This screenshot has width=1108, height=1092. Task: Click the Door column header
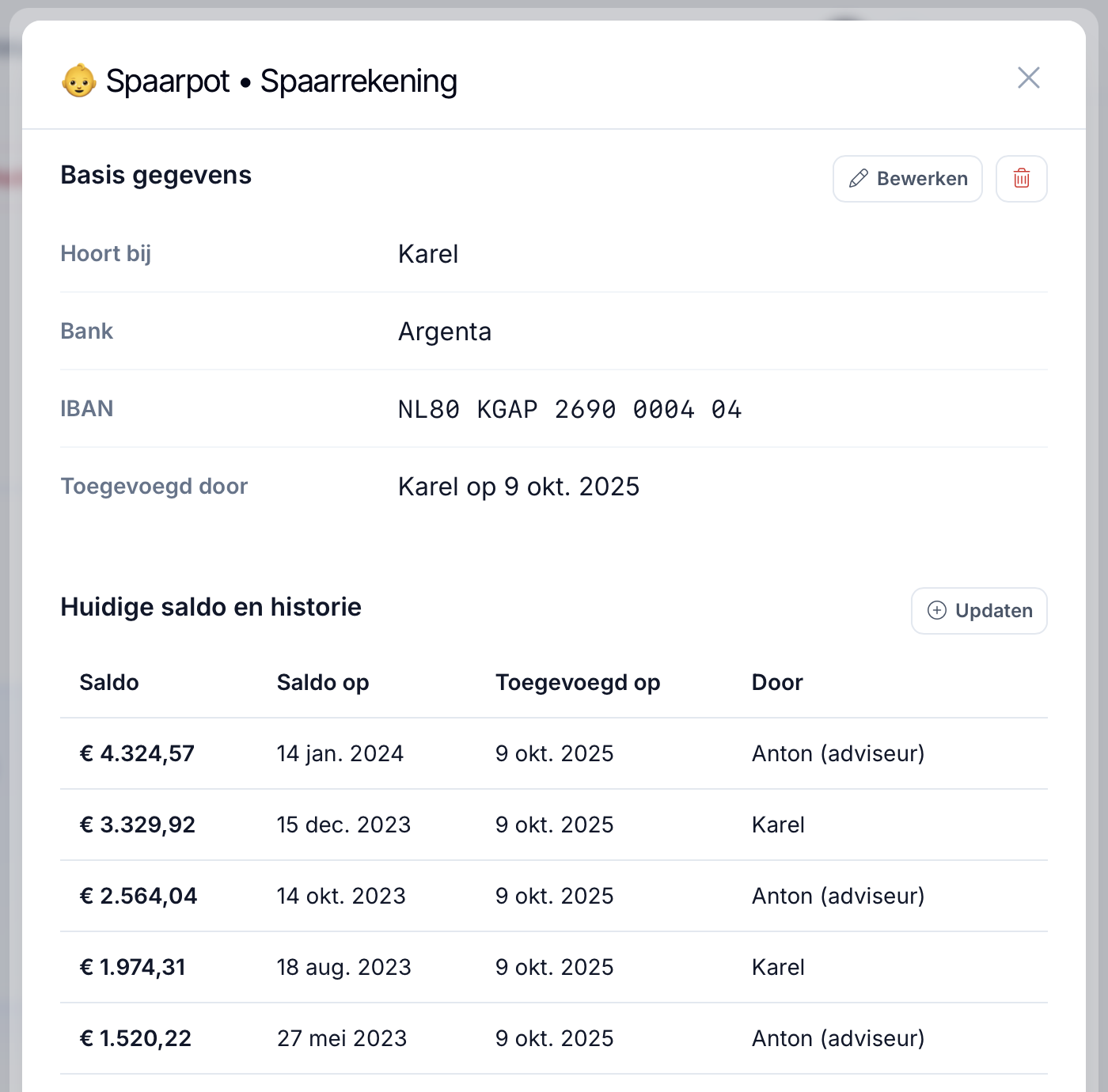(x=777, y=682)
